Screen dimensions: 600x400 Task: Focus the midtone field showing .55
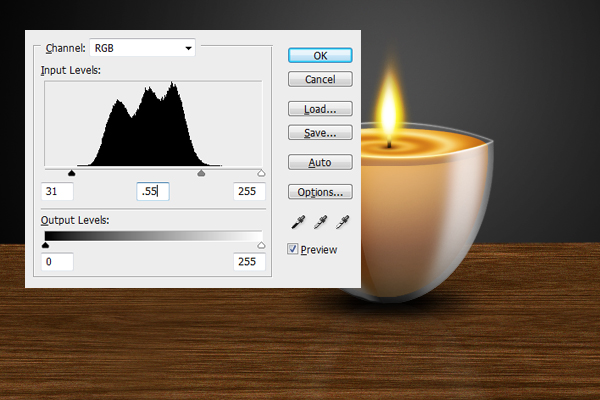click(x=153, y=191)
